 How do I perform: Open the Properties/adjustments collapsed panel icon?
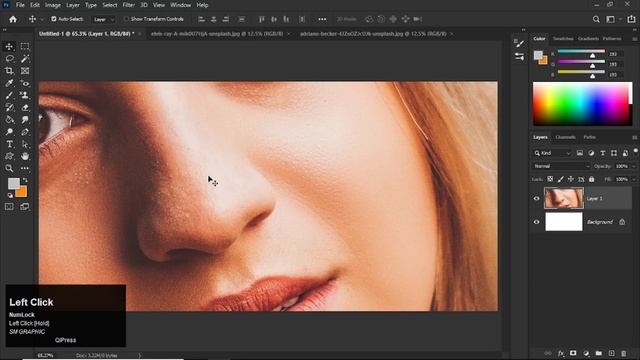pos(519,57)
